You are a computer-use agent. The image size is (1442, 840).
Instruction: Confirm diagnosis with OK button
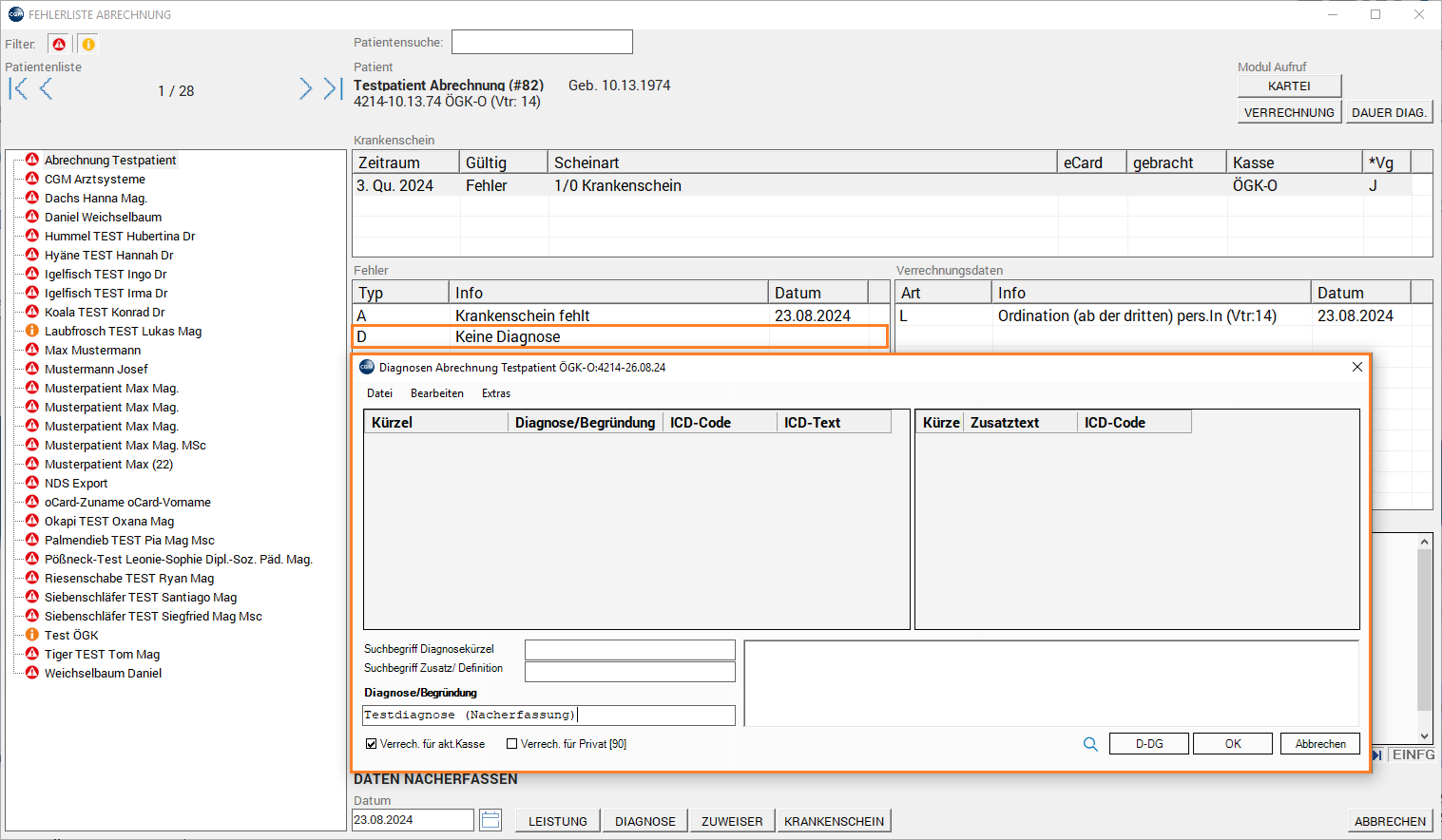(x=1232, y=744)
